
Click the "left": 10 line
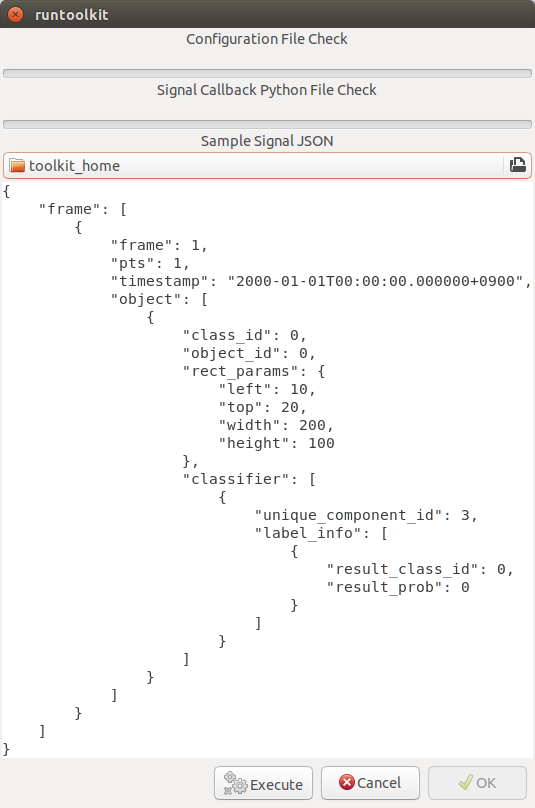(x=267, y=390)
